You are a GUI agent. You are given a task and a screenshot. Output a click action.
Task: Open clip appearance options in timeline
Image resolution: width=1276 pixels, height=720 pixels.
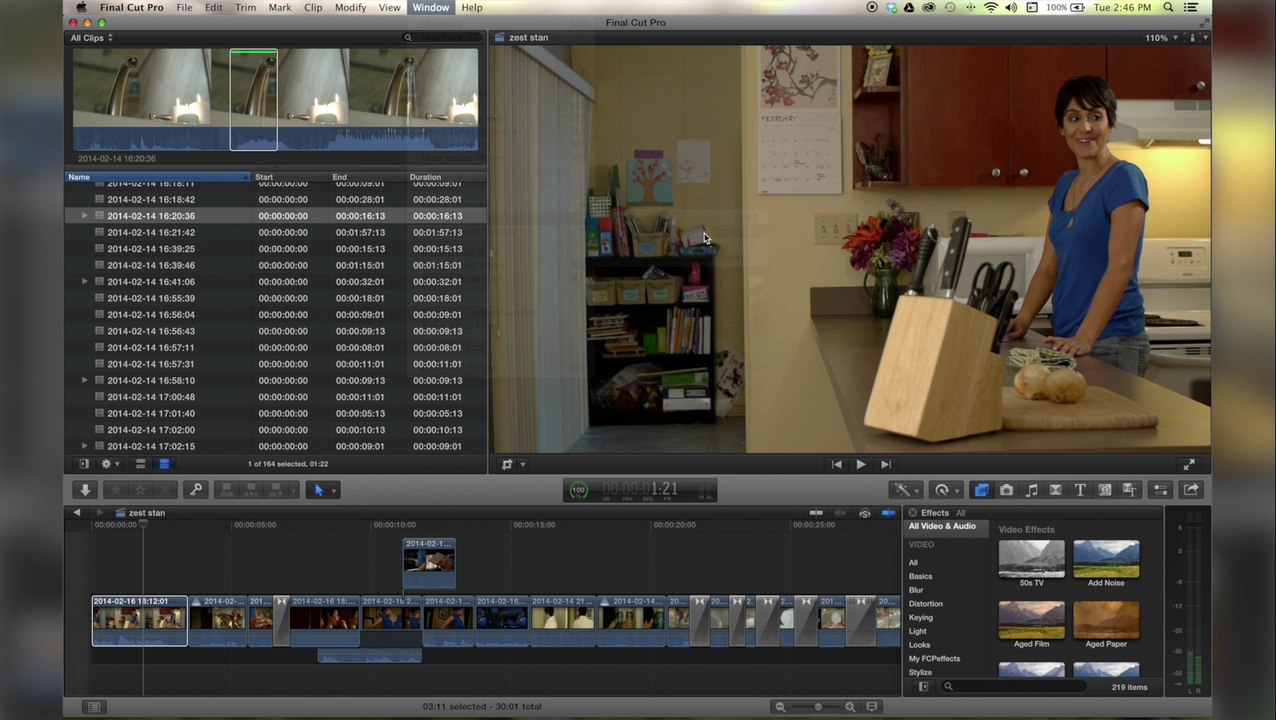coord(872,707)
